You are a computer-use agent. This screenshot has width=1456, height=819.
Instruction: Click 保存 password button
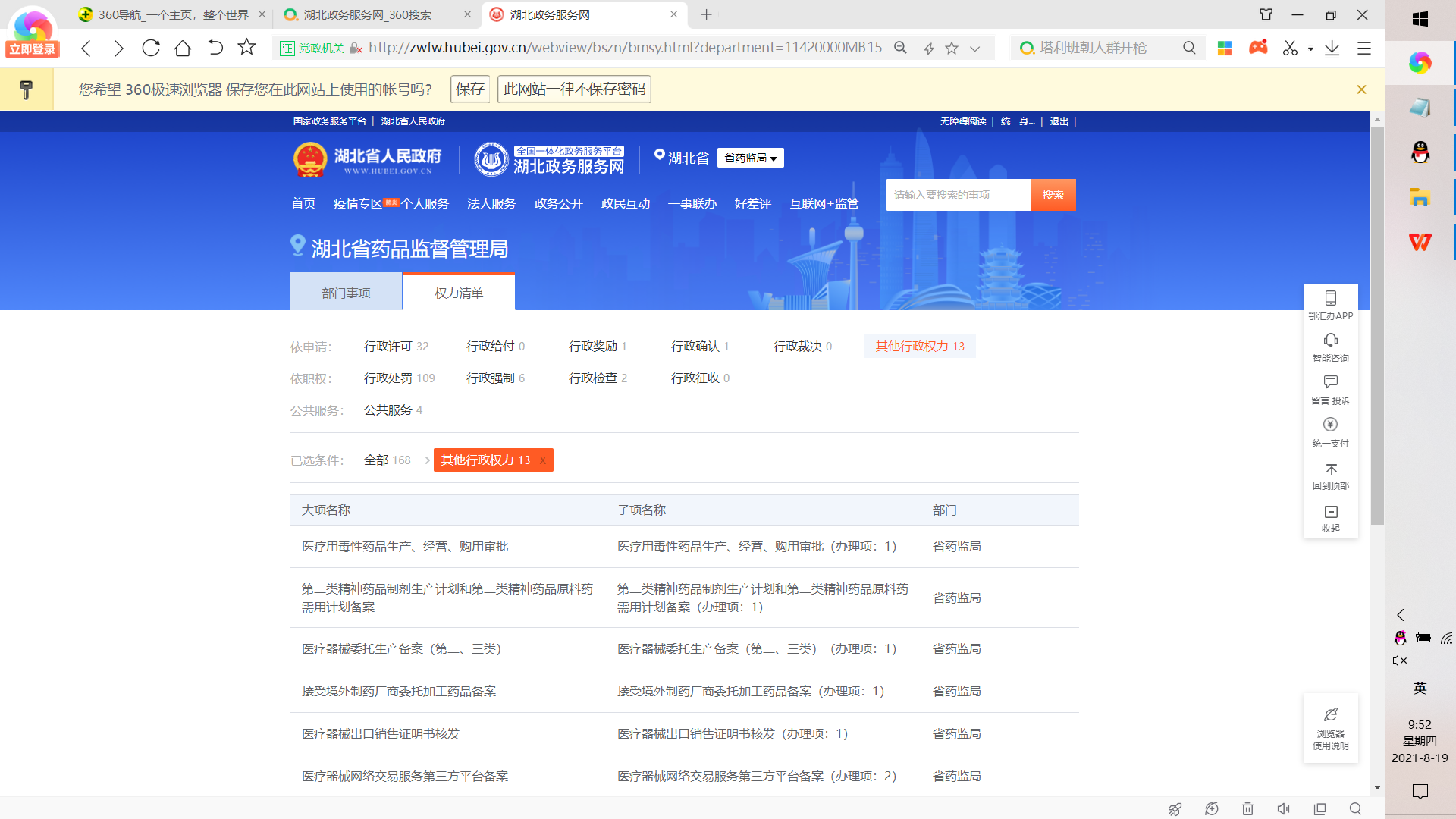469,89
